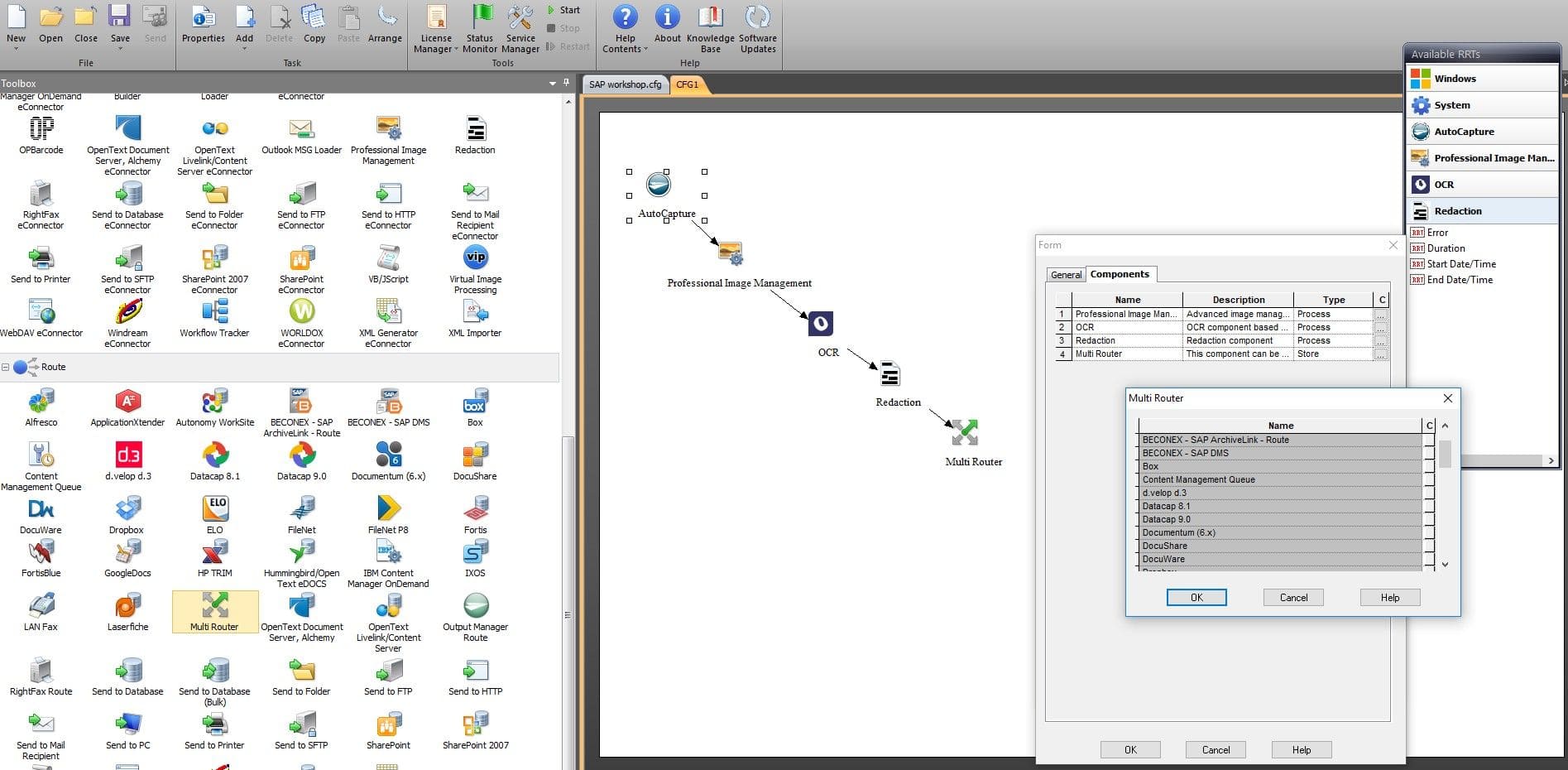
Task: Click Help in the Multi Router dialog
Action: [x=1390, y=598]
